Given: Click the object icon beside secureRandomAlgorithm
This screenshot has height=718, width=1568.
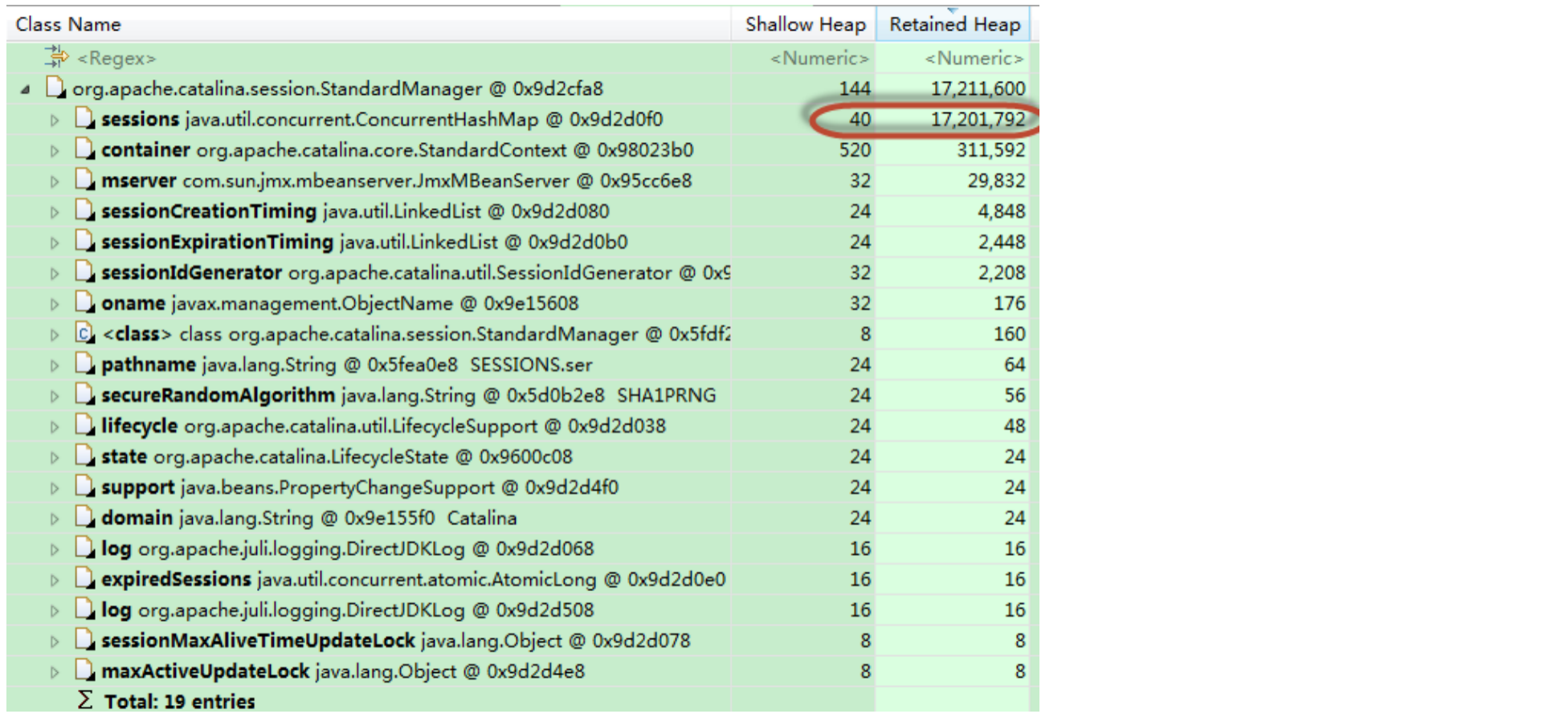Looking at the screenshot, I should click(84, 394).
